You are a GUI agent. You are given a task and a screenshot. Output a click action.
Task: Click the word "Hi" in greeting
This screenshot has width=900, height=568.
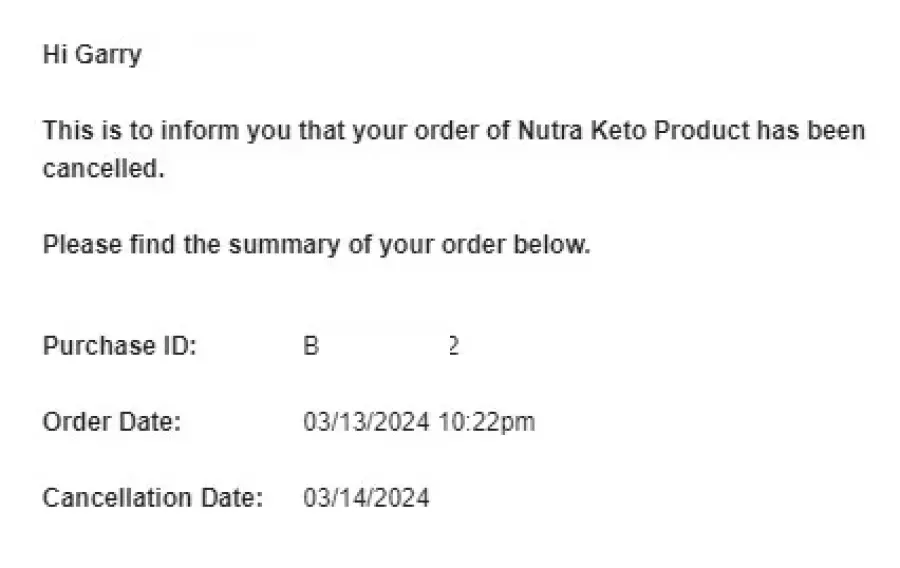pyautogui.click(x=55, y=54)
